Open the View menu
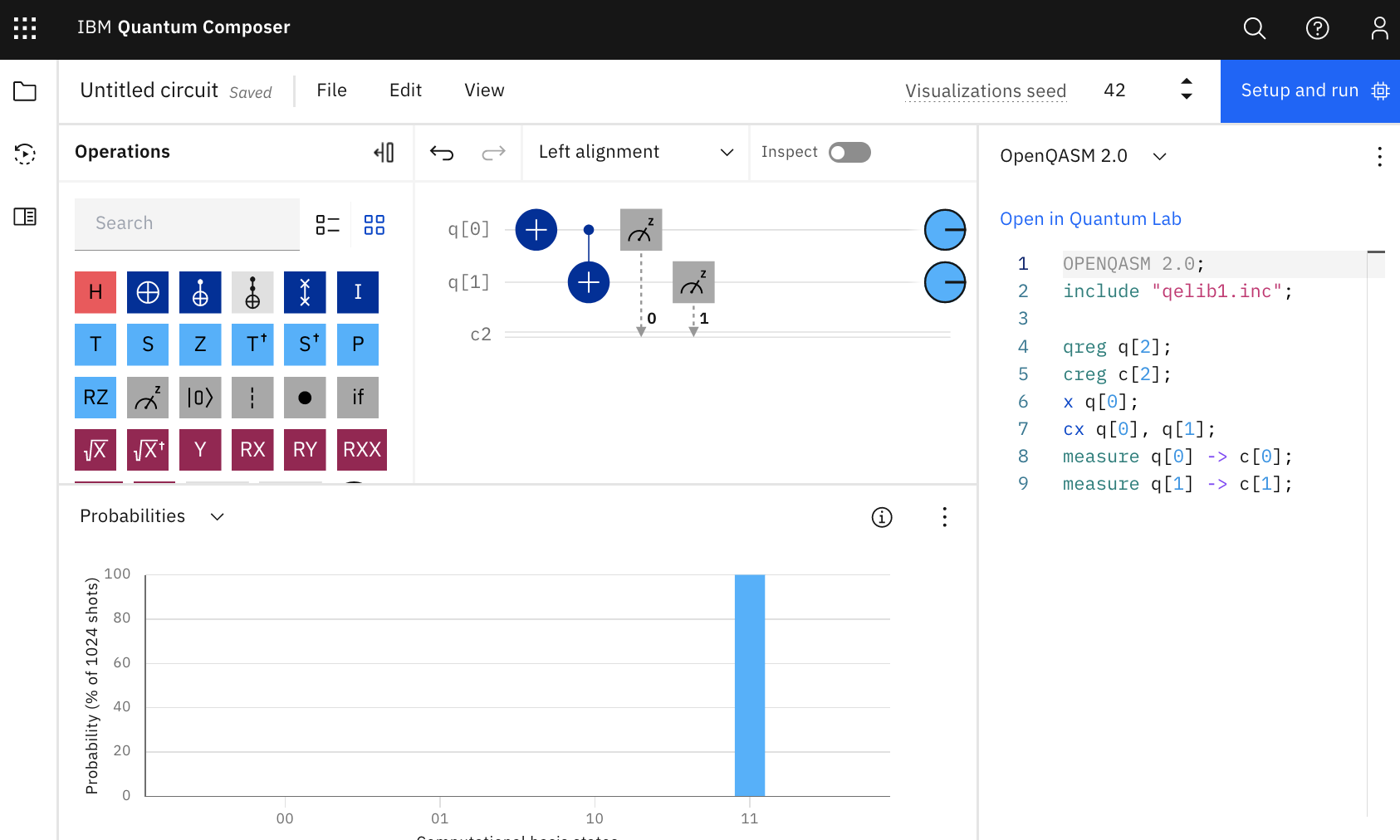 pyautogui.click(x=484, y=90)
